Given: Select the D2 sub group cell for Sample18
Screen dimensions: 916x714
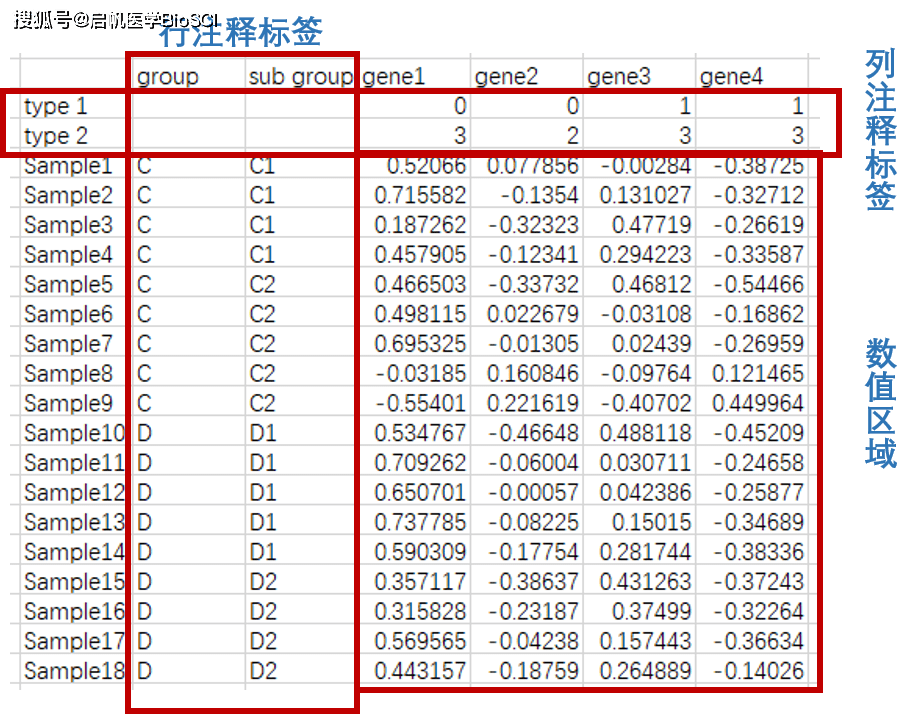Looking at the screenshot, I should click(x=263, y=671).
